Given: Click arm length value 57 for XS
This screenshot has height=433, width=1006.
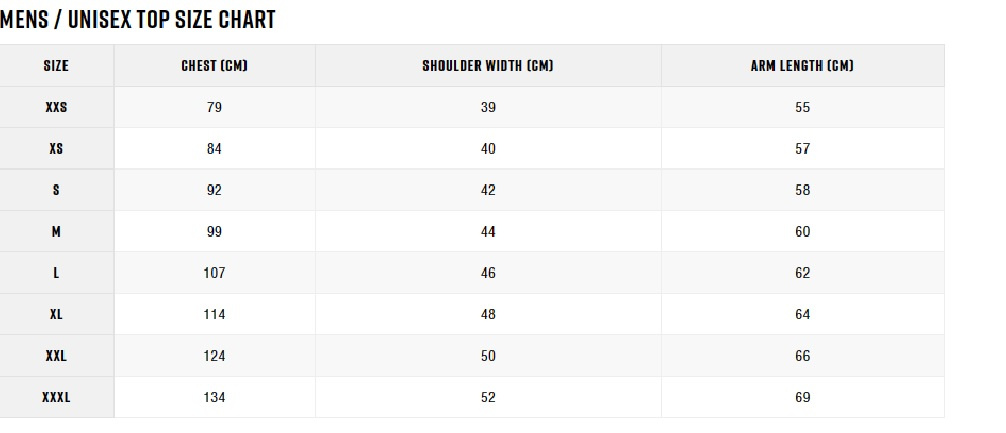Looking at the screenshot, I should 803,149.
